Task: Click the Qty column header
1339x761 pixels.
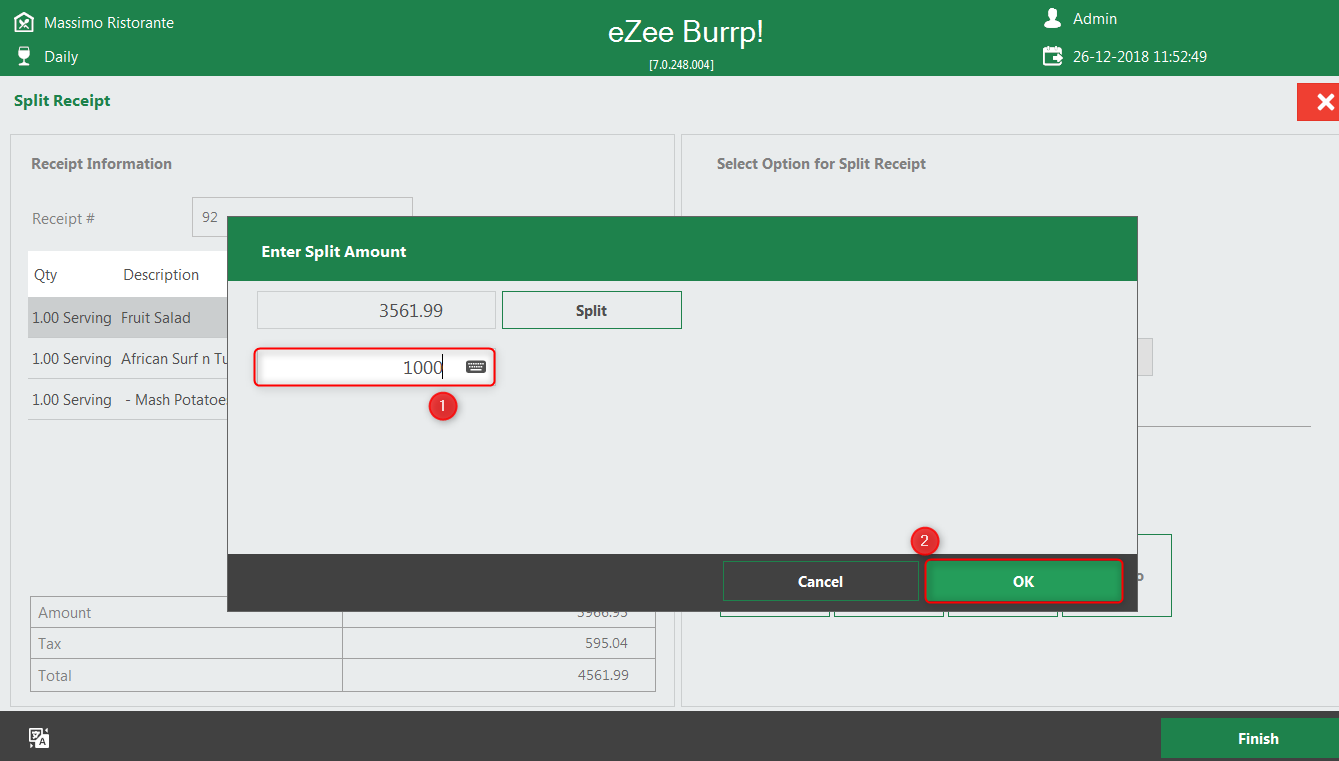Action: click(45, 274)
